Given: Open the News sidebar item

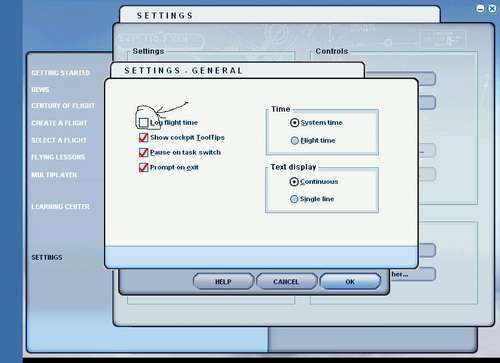Looking at the screenshot, I should pos(40,90).
